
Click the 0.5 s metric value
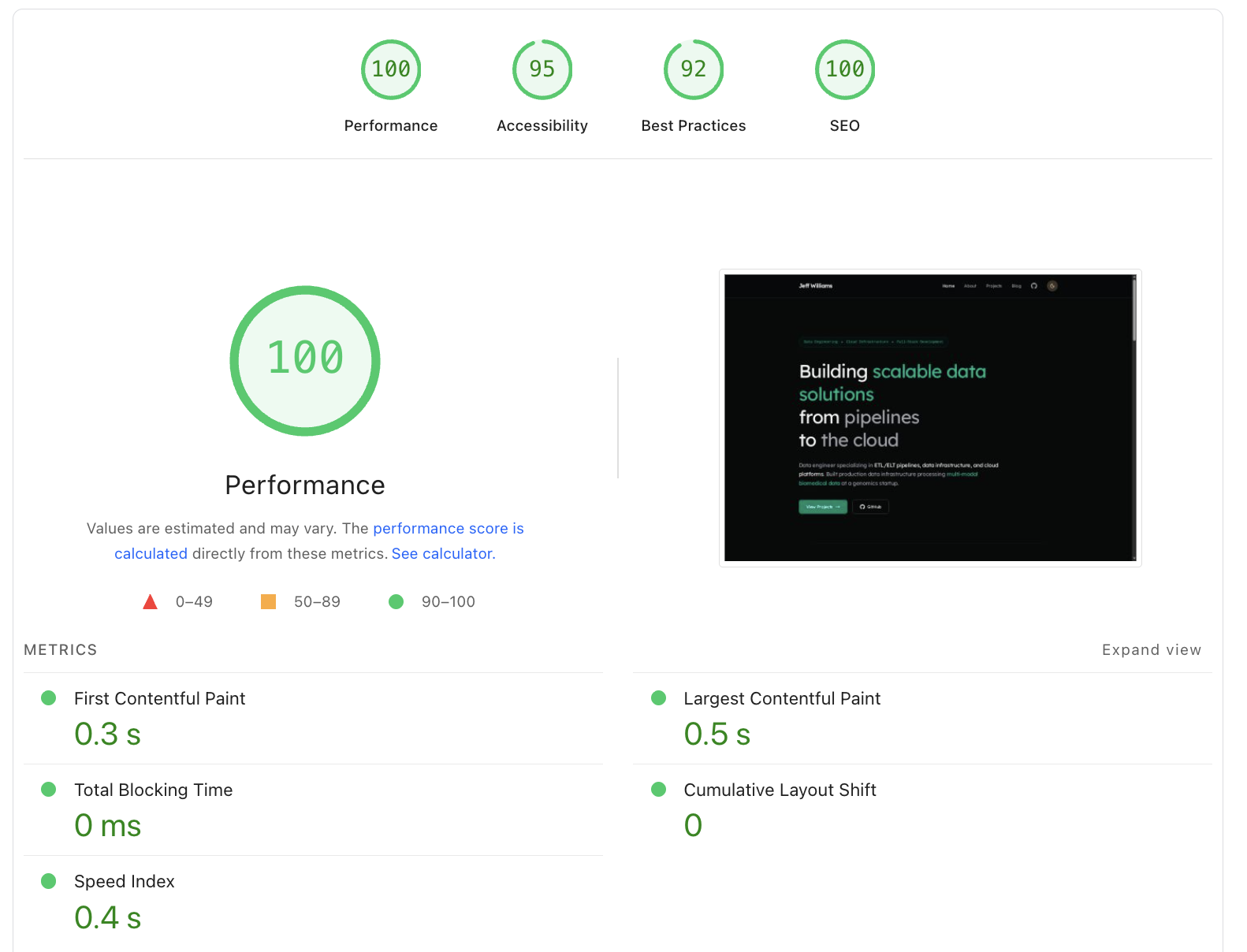click(x=717, y=734)
